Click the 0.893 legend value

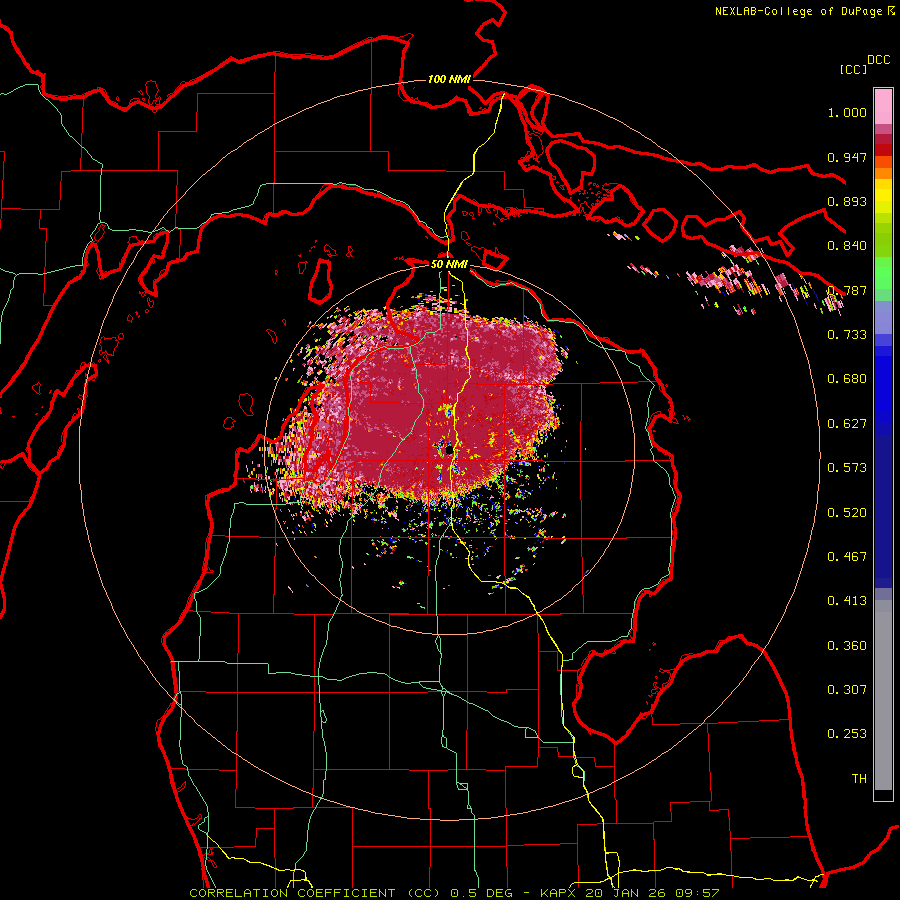point(847,201)
